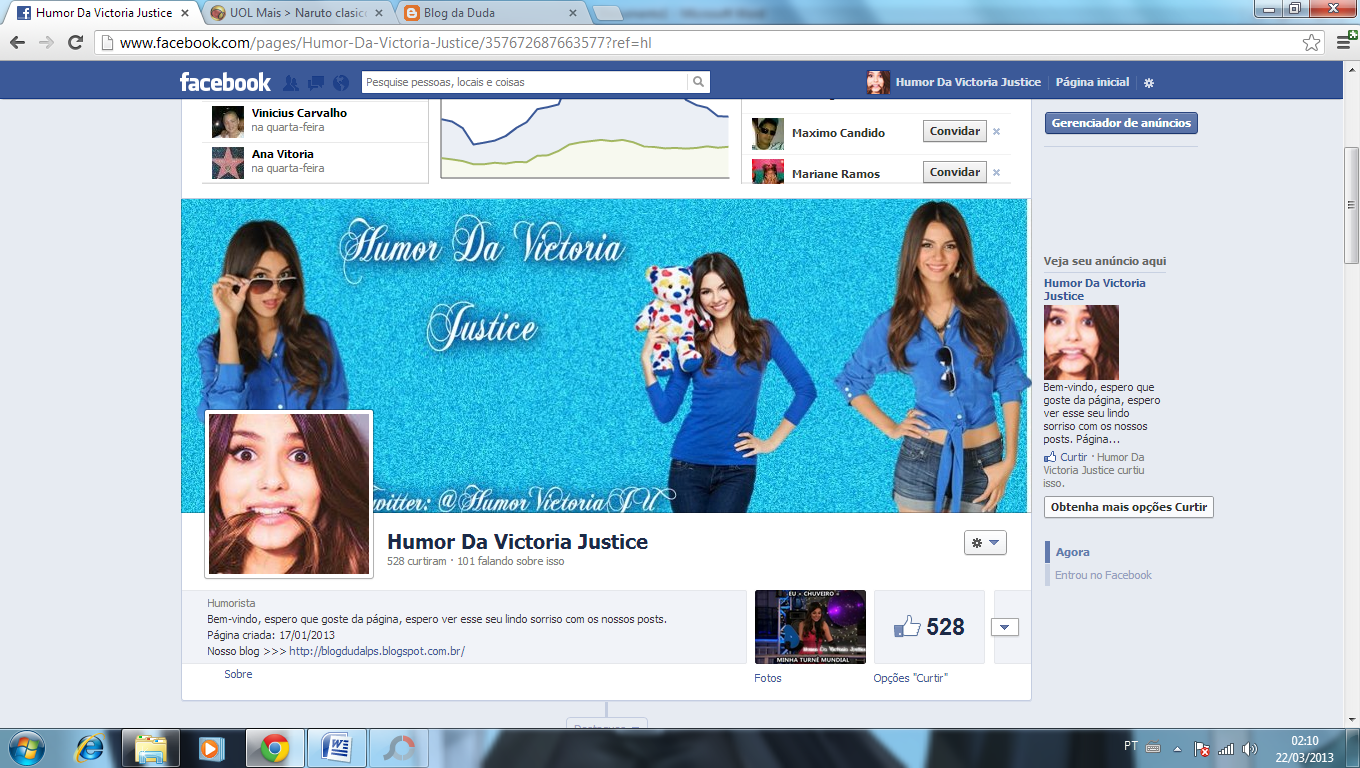Open the account settings gear in header
Viewport: 1360px width, 768px height.
(x=1149, y=83)
